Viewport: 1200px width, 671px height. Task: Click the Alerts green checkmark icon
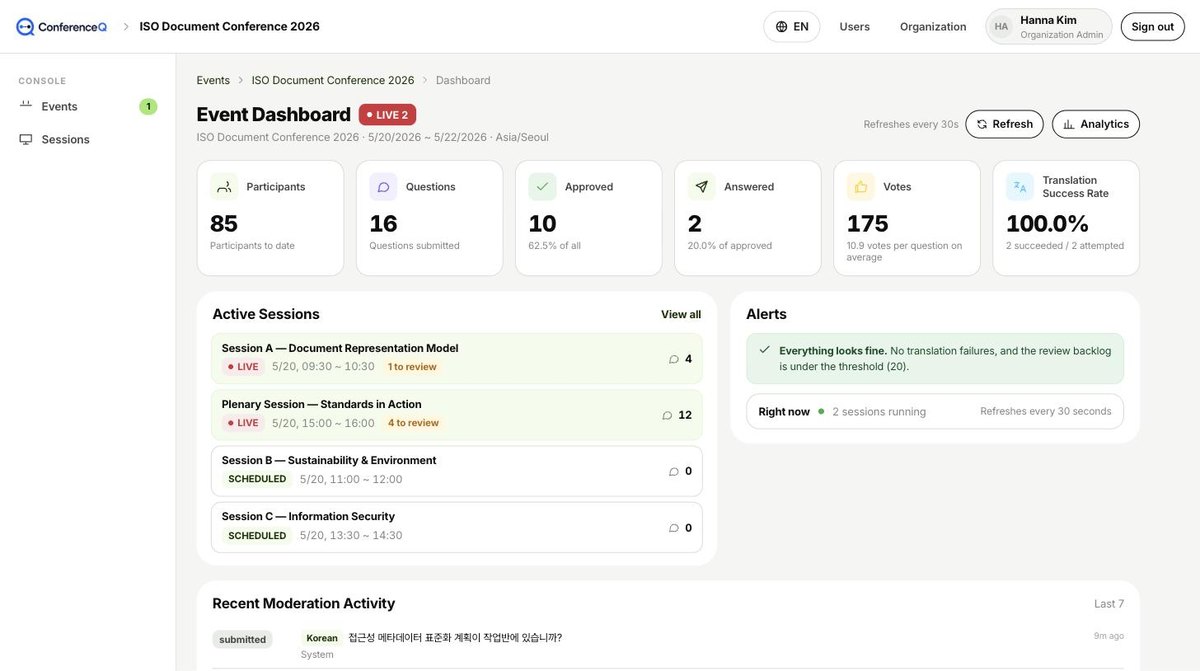[x=765, y=350]
